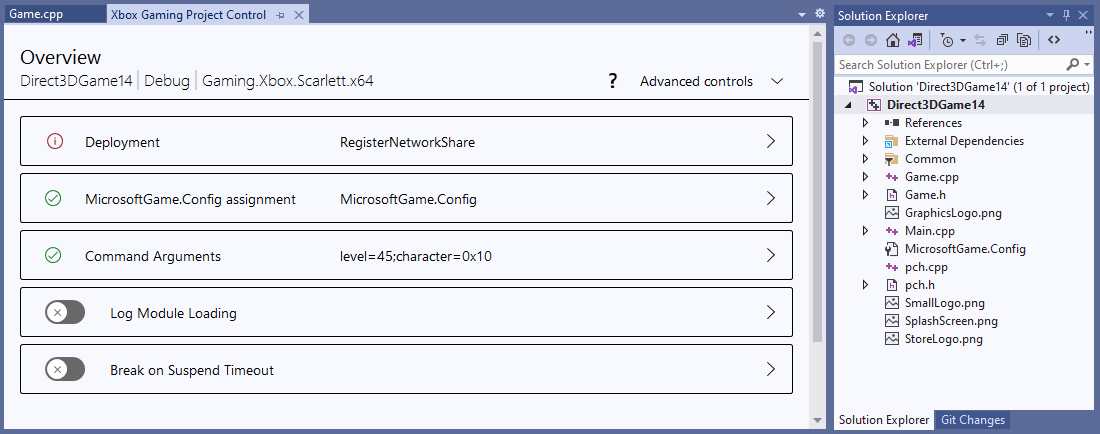Open the Pending Changes Filter dropdown arrow
Screen dimensions: 1100x434
pyautogui.click(x=963, y=41)
